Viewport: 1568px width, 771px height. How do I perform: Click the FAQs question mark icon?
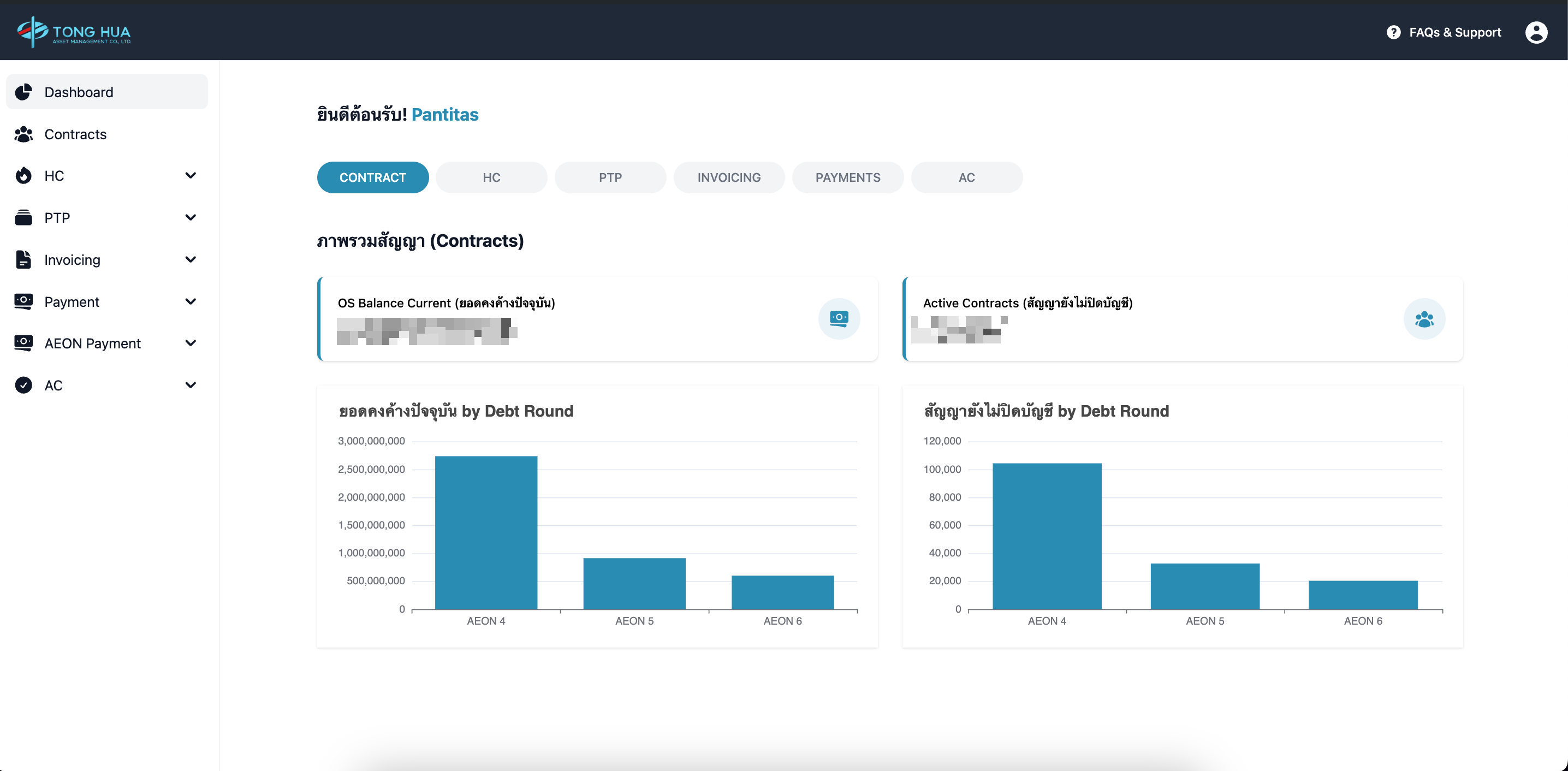(x=1393, y=32)
